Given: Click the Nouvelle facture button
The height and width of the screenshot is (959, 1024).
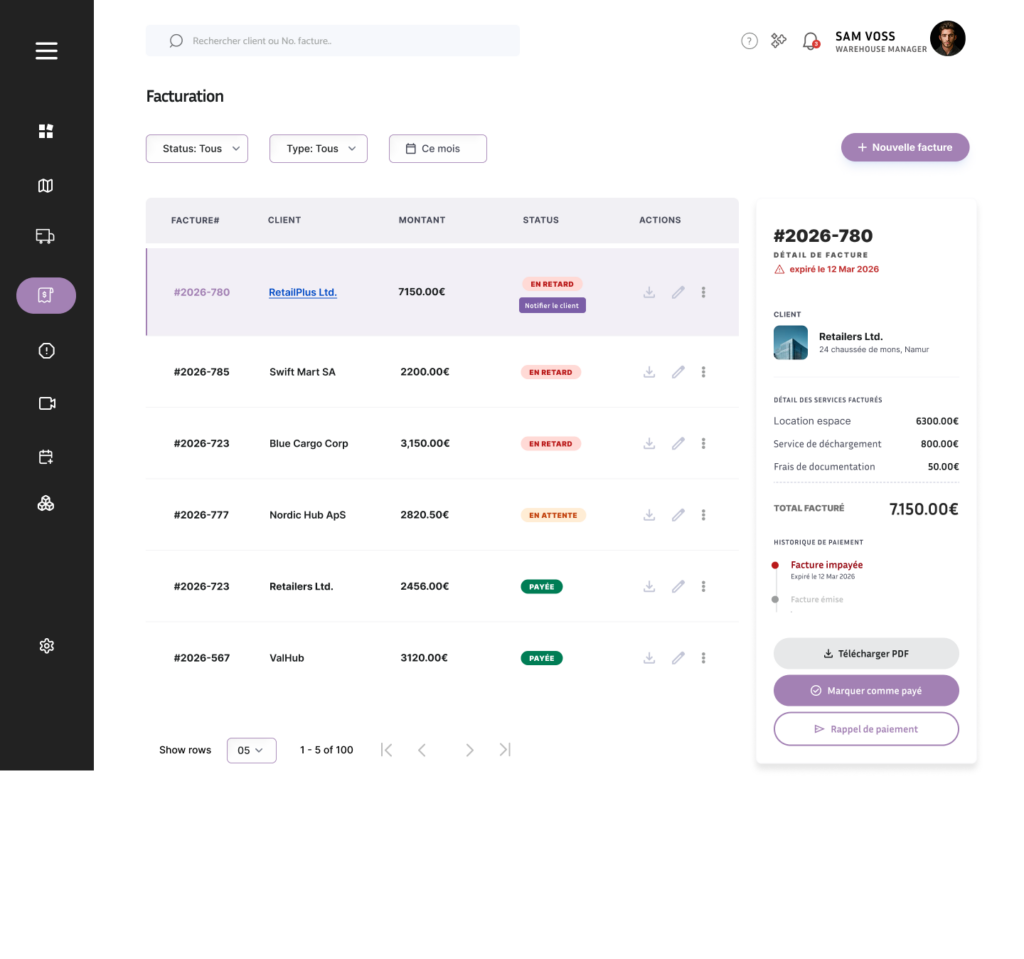Looking at the screenshot, I should pyautogui.click(x=904, y=147).
